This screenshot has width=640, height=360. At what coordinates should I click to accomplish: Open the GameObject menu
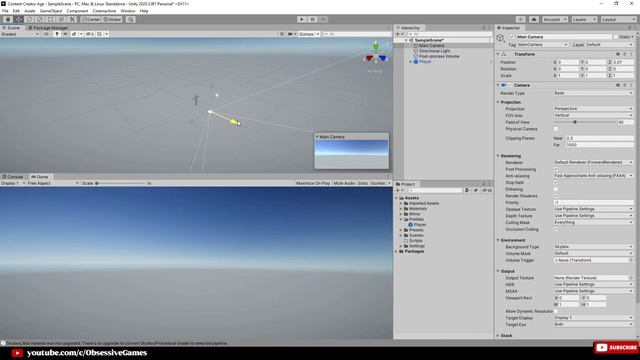(x=51, y=11)
